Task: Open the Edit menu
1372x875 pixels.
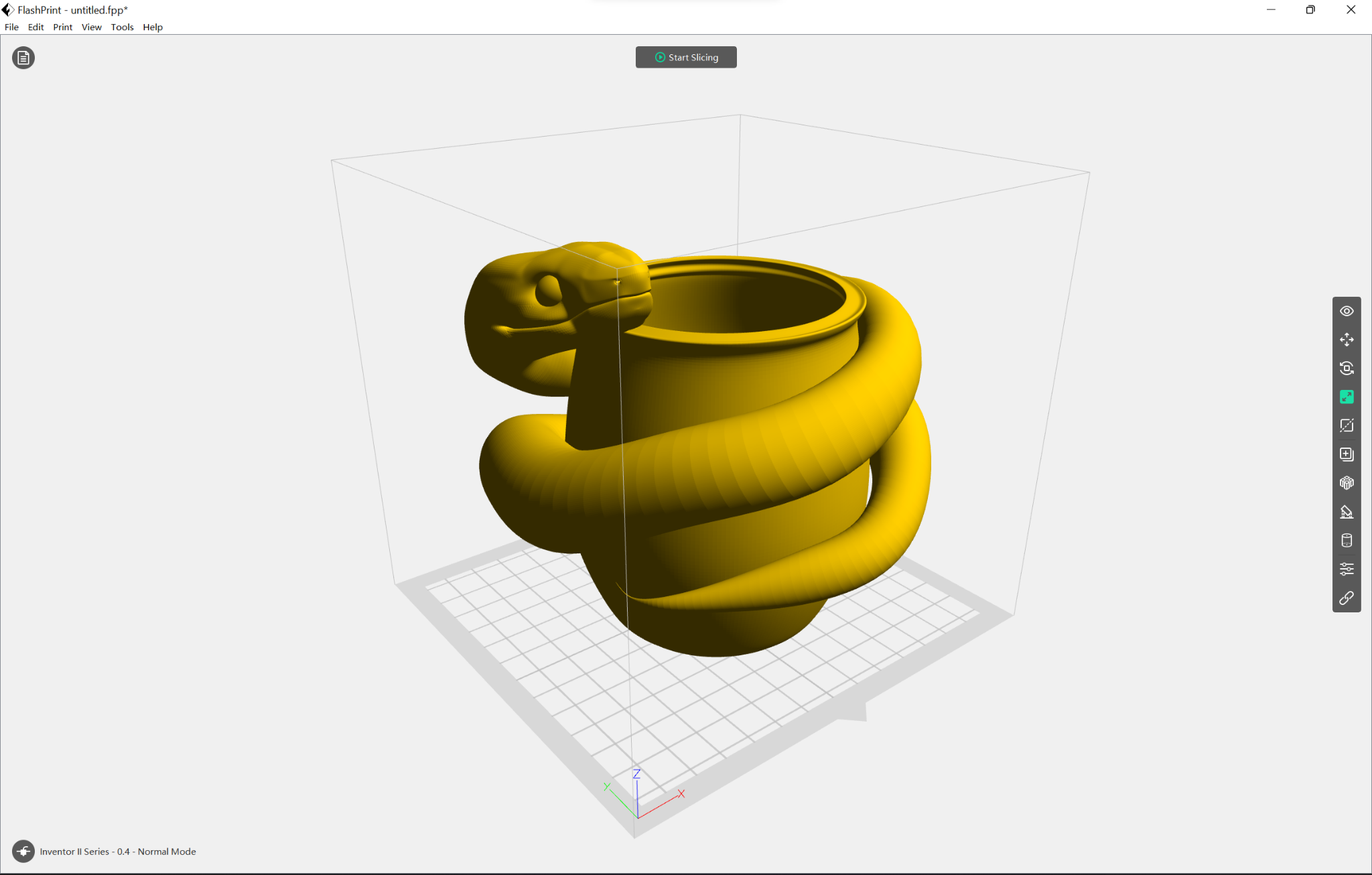Action: 36,27
